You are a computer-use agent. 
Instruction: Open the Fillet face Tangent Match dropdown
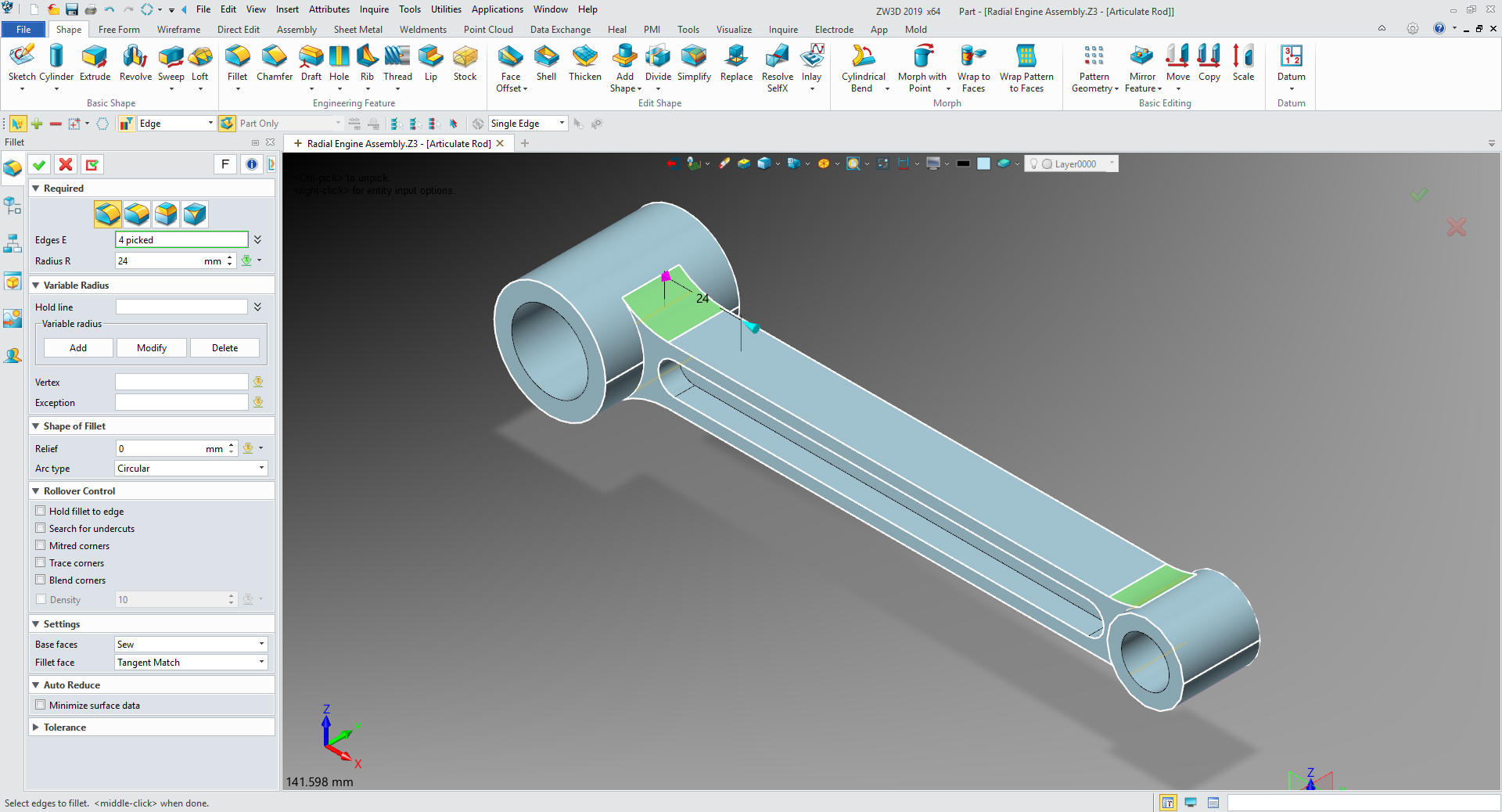191,663
